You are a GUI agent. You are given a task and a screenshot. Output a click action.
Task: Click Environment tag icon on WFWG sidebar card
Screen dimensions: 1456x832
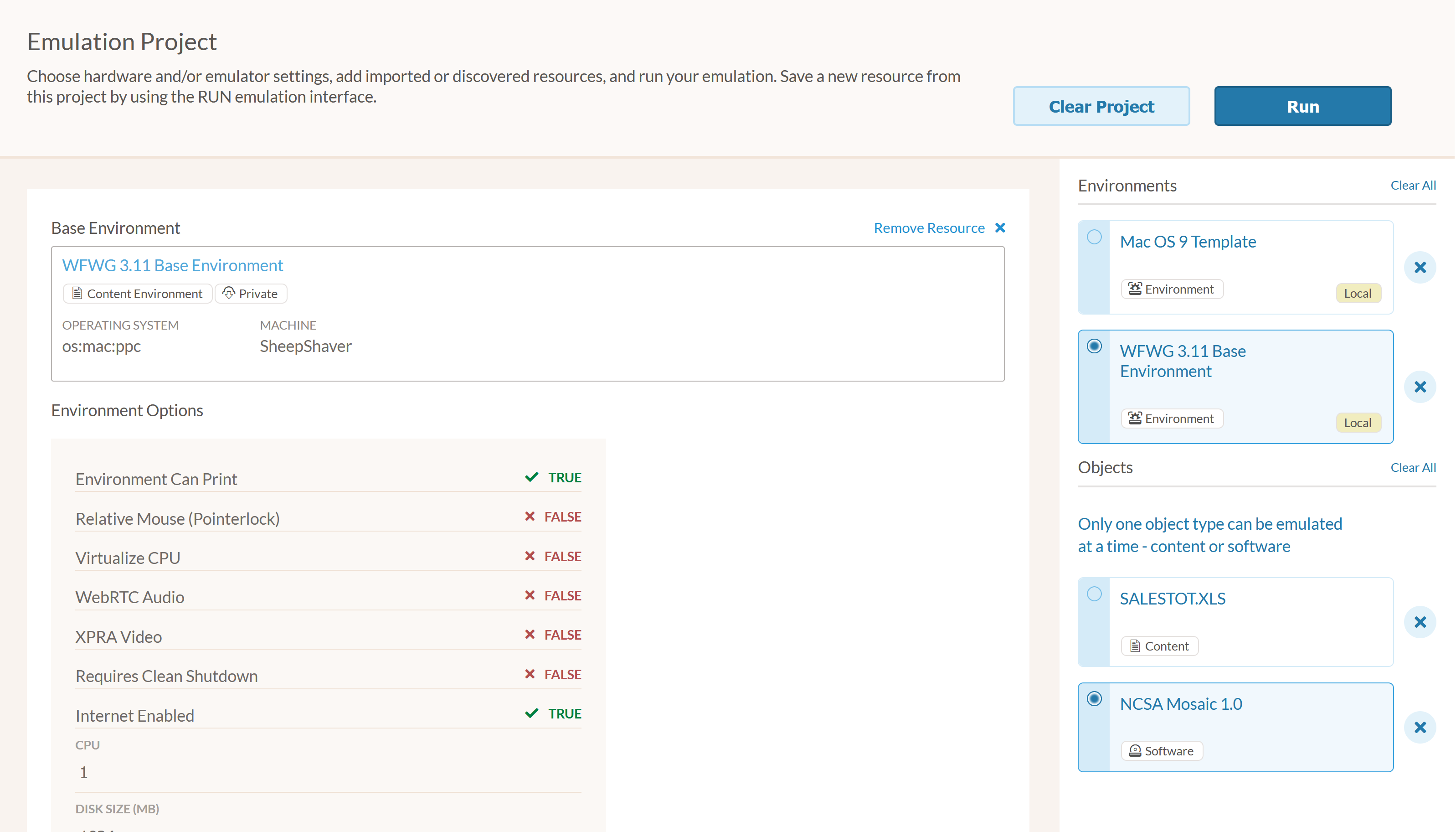coord(1134,419)
